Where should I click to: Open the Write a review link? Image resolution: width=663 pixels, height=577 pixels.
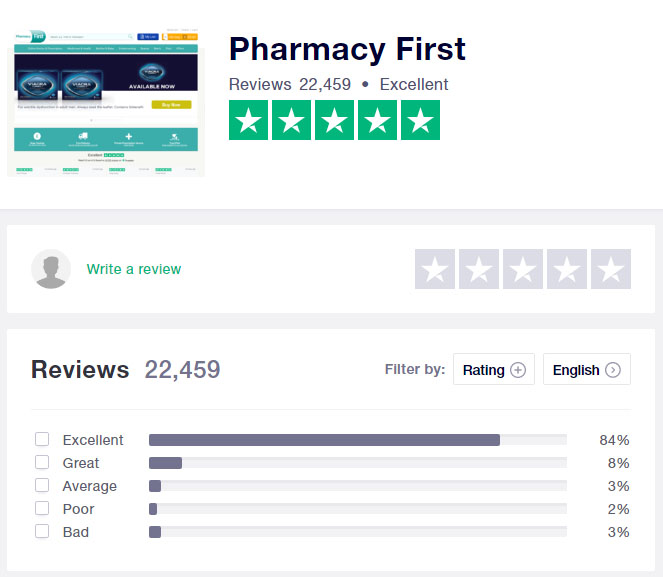click(x=134, y=269)
